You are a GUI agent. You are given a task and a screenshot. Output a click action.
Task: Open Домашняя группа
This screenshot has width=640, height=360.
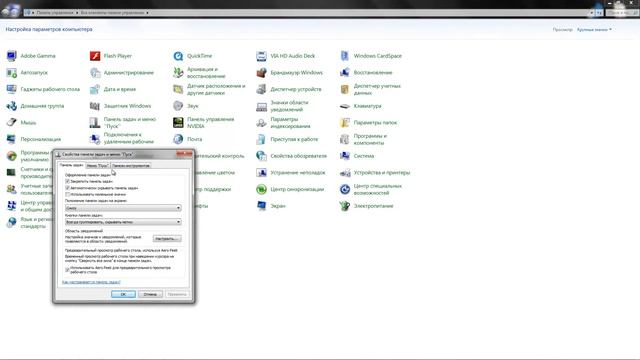35,106
